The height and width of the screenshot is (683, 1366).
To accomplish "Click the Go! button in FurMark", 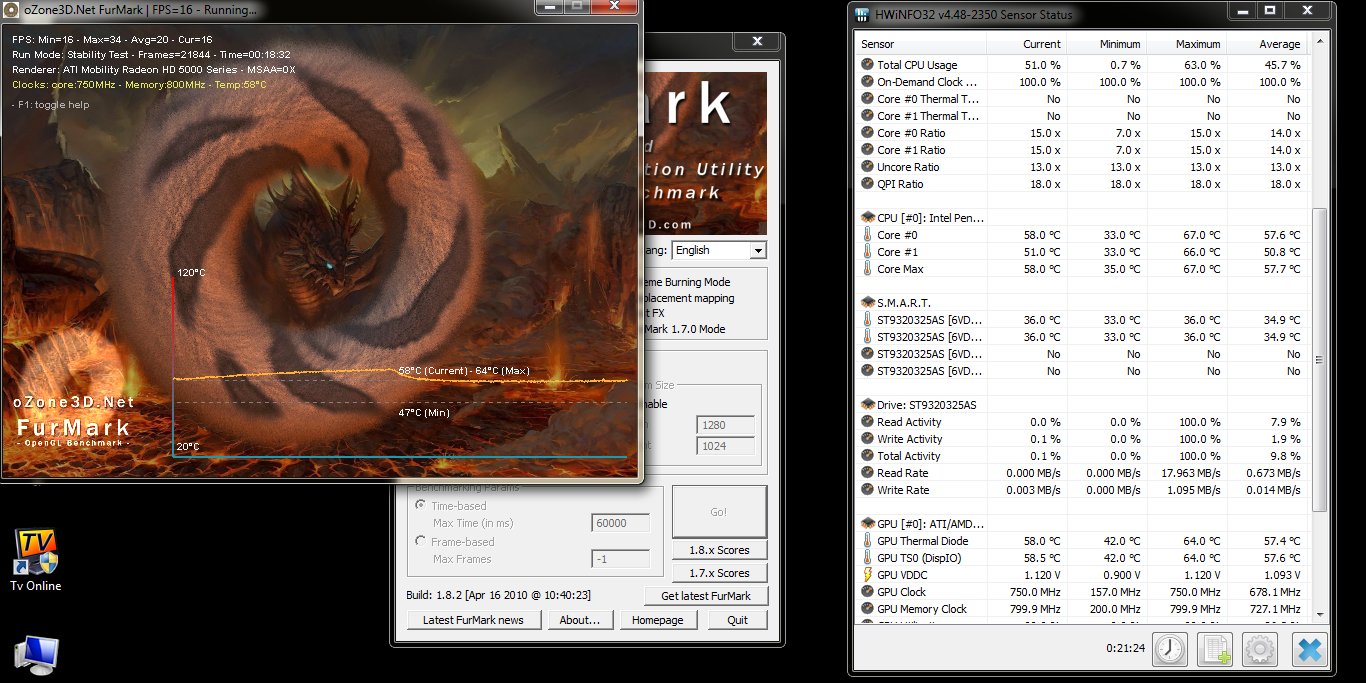I will click(719, 512).
